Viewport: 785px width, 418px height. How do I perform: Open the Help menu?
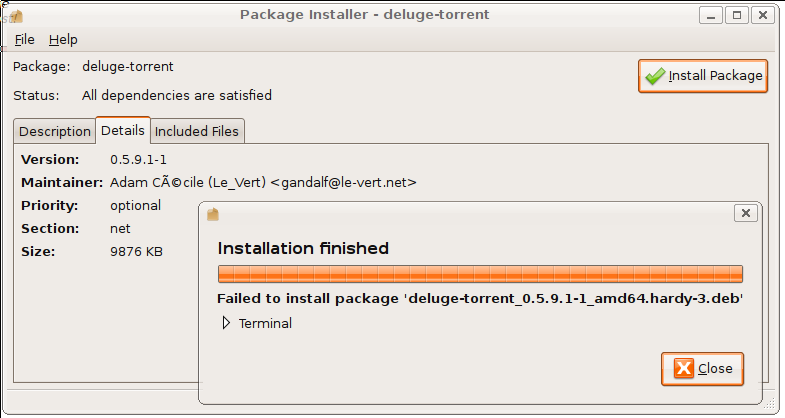pos(63,40)
